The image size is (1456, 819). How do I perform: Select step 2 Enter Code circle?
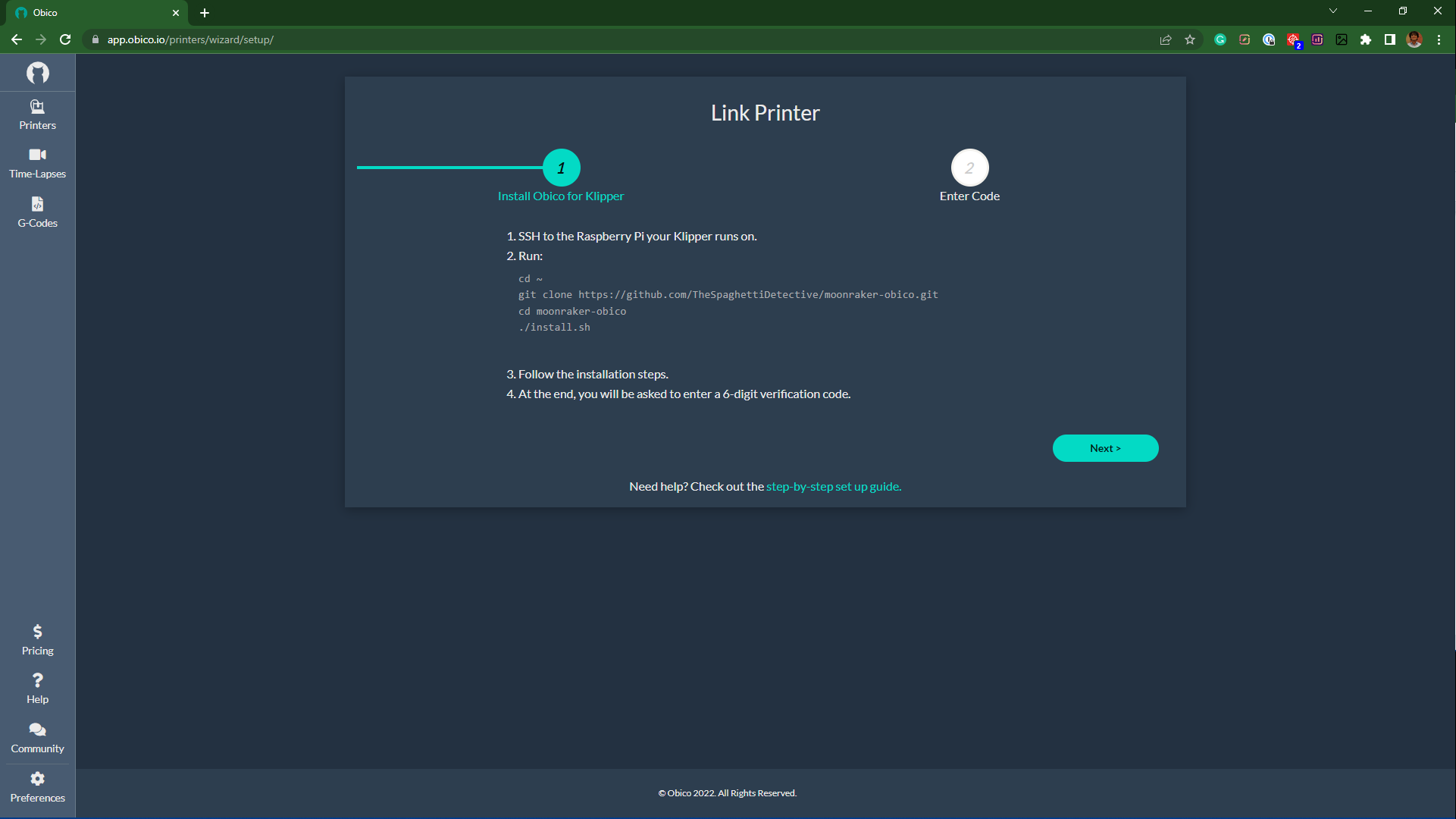tap(969, 168)
